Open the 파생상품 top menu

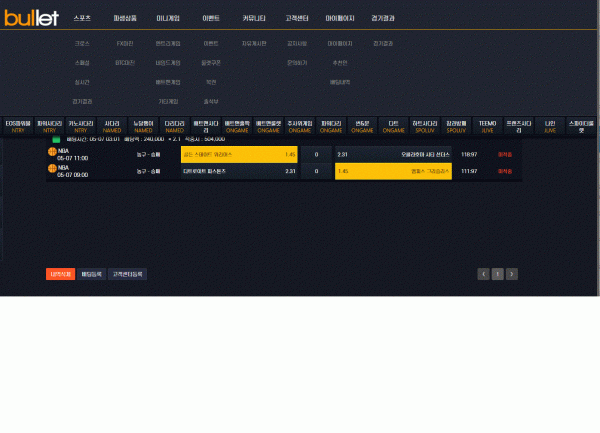pyautogui.click(x=125, y=18)
